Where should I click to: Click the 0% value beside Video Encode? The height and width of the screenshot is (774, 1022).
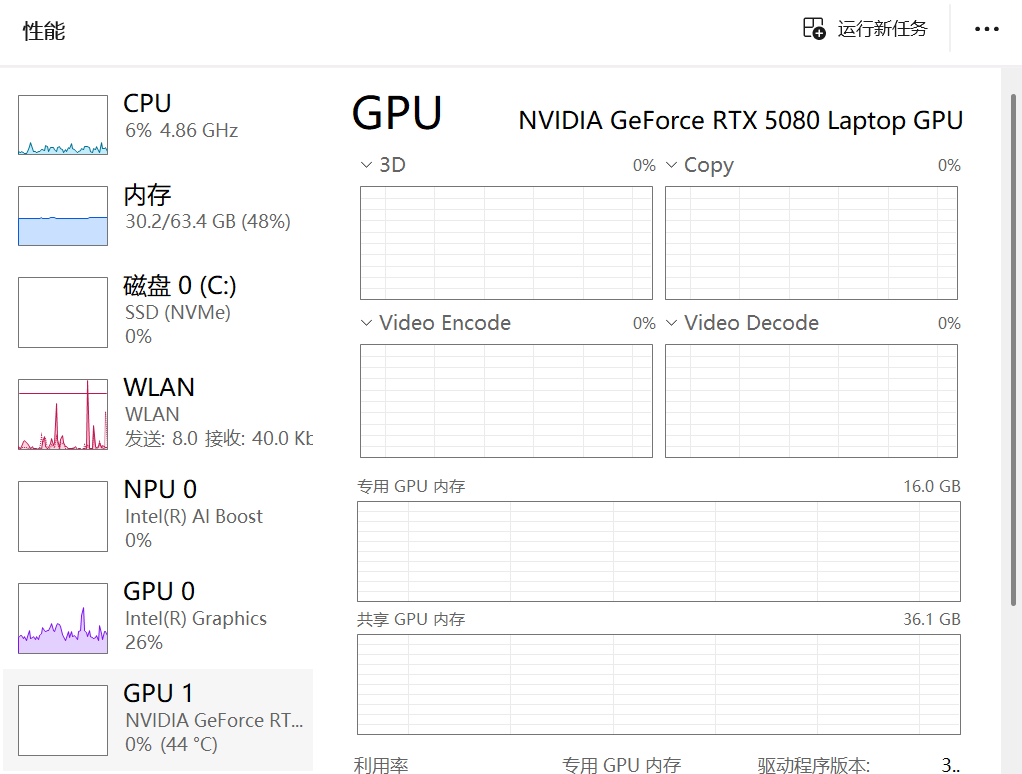(x=644, y=323)
